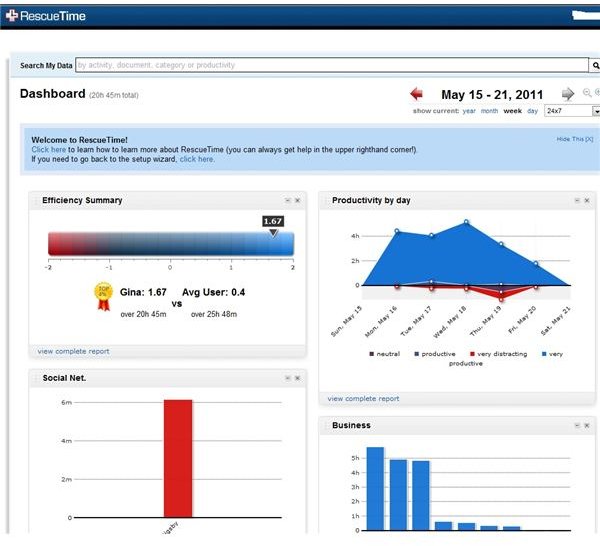
Task: Click the May 15 - 21, 2011 date range
Action: pos(492,95)
